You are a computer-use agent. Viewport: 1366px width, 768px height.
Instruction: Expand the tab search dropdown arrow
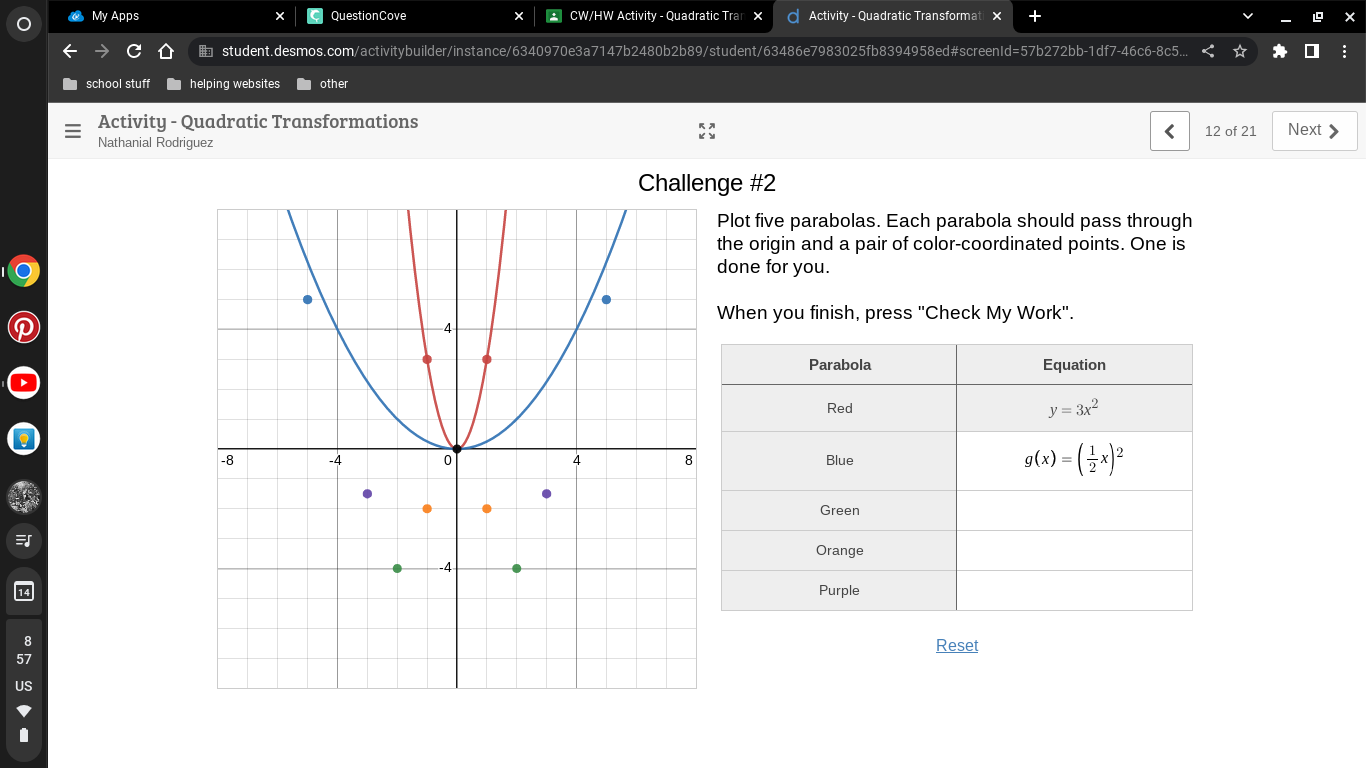click(x=1247, y=16)
